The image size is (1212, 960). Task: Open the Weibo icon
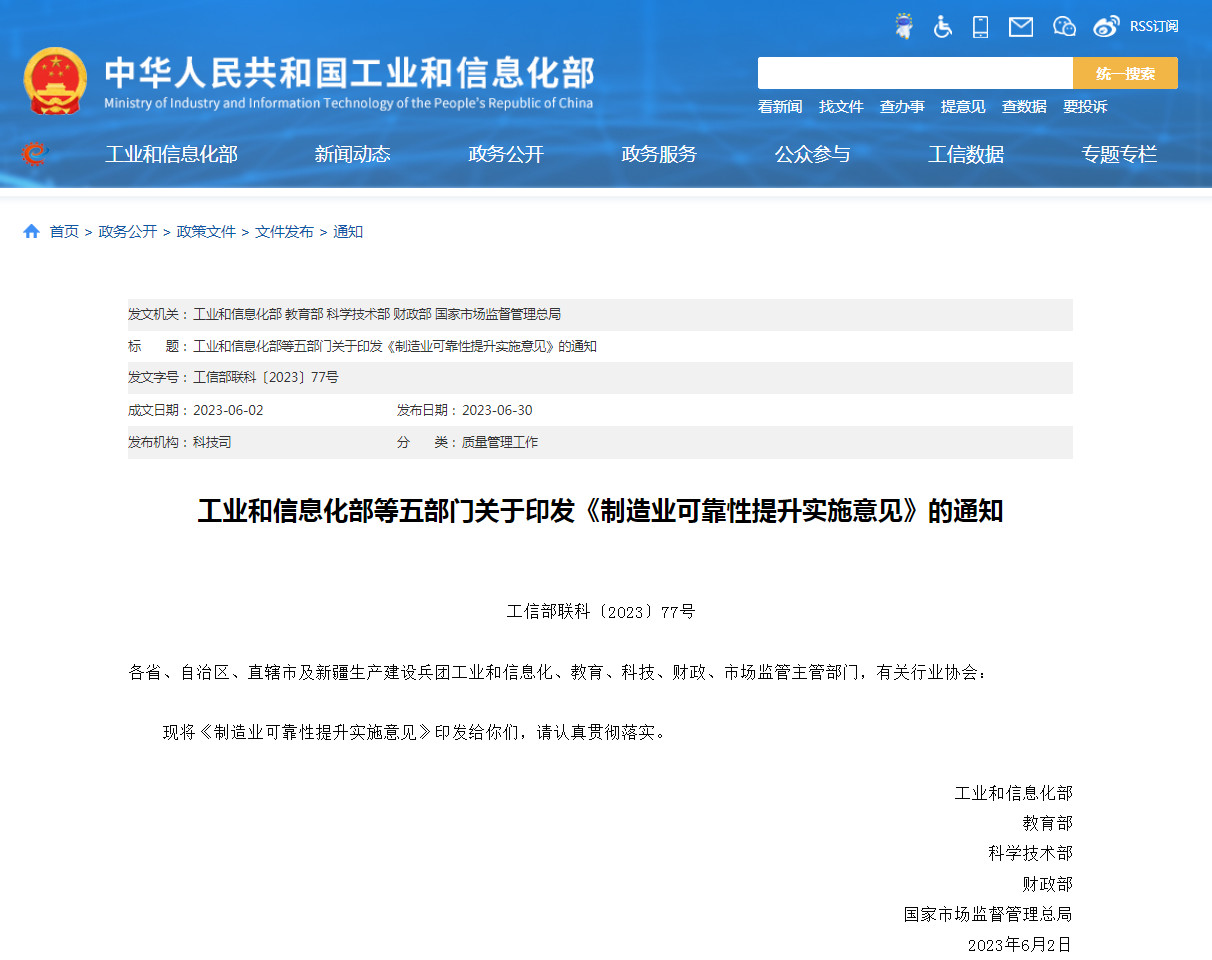(1107, 27)
